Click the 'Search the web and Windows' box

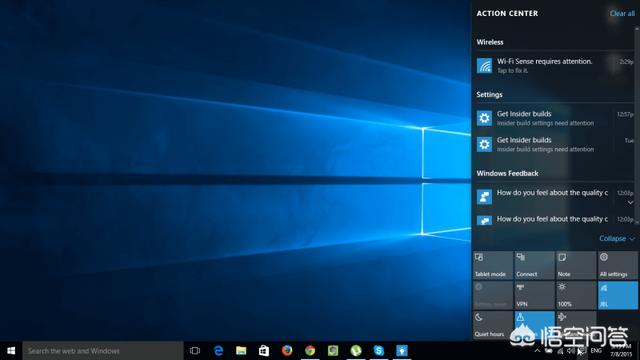click(x=103, y=351)
